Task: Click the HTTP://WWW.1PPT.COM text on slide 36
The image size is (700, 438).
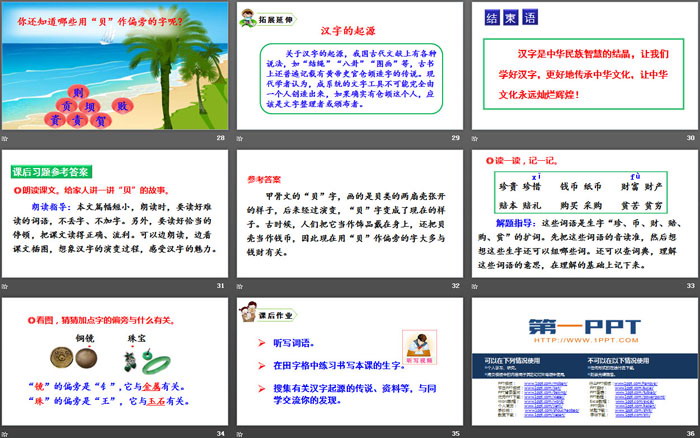Action: click(586, 340)
